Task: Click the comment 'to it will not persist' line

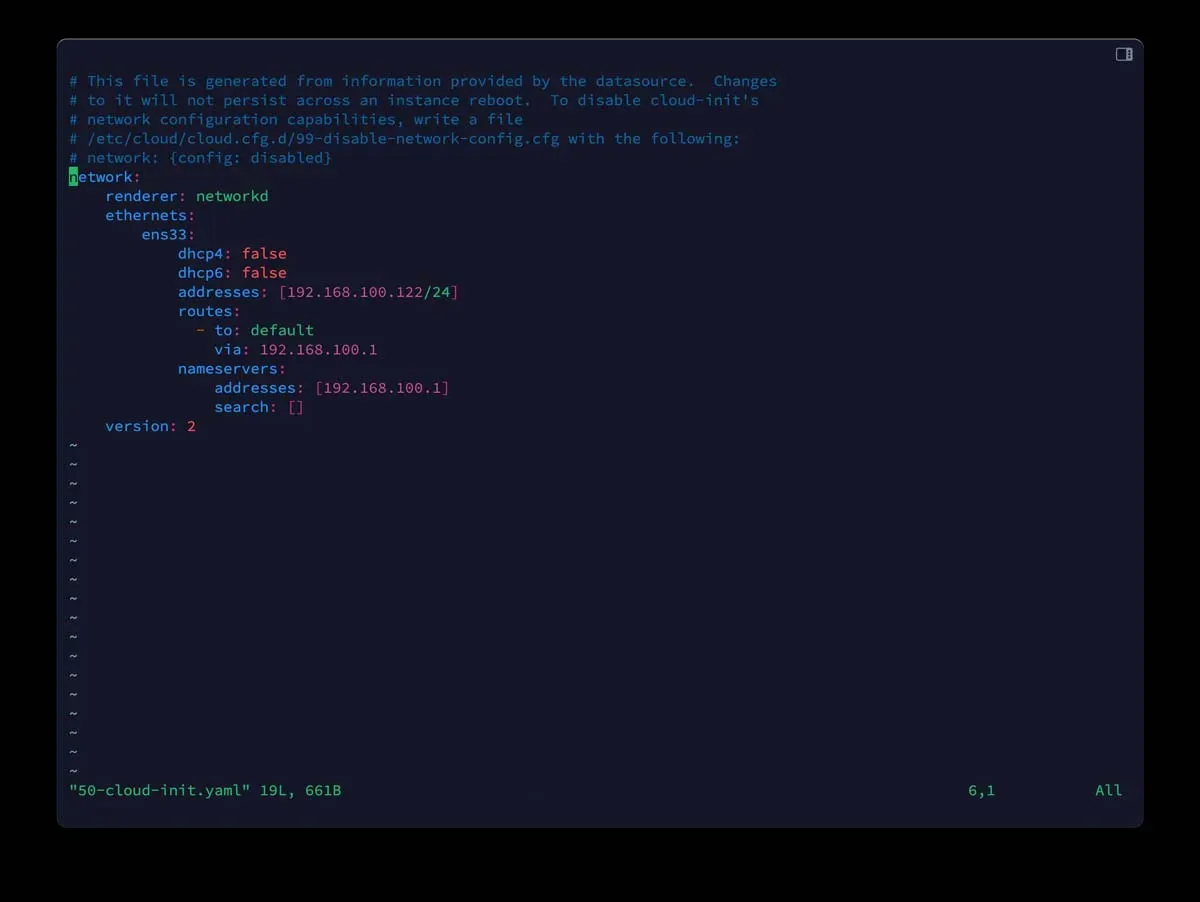Action: click(x=414, y=100)
